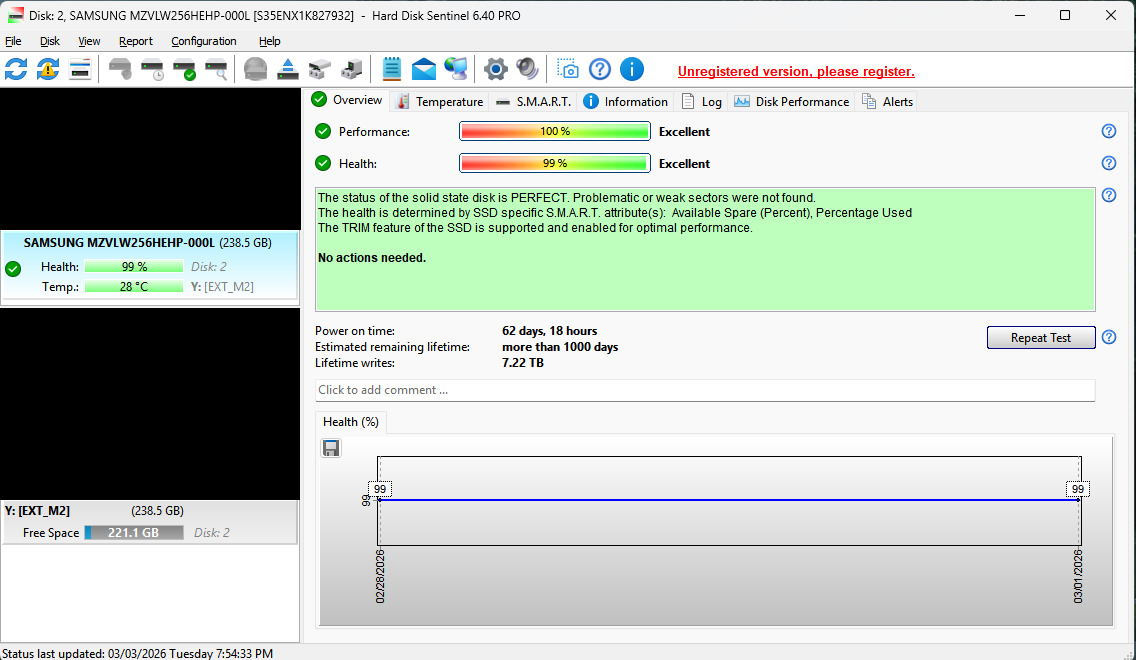Click the help icon beside Health row
Screen dimensions: 1136x660
coord(1108,163)
